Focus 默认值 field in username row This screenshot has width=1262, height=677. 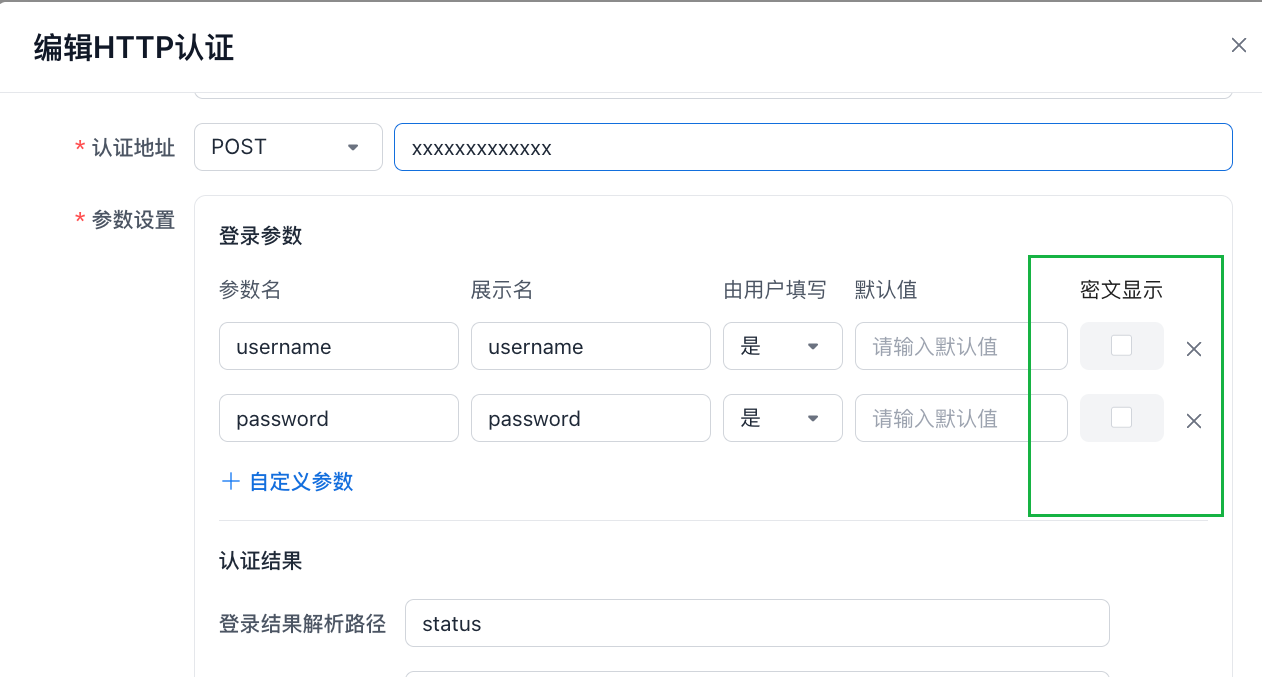960,346
